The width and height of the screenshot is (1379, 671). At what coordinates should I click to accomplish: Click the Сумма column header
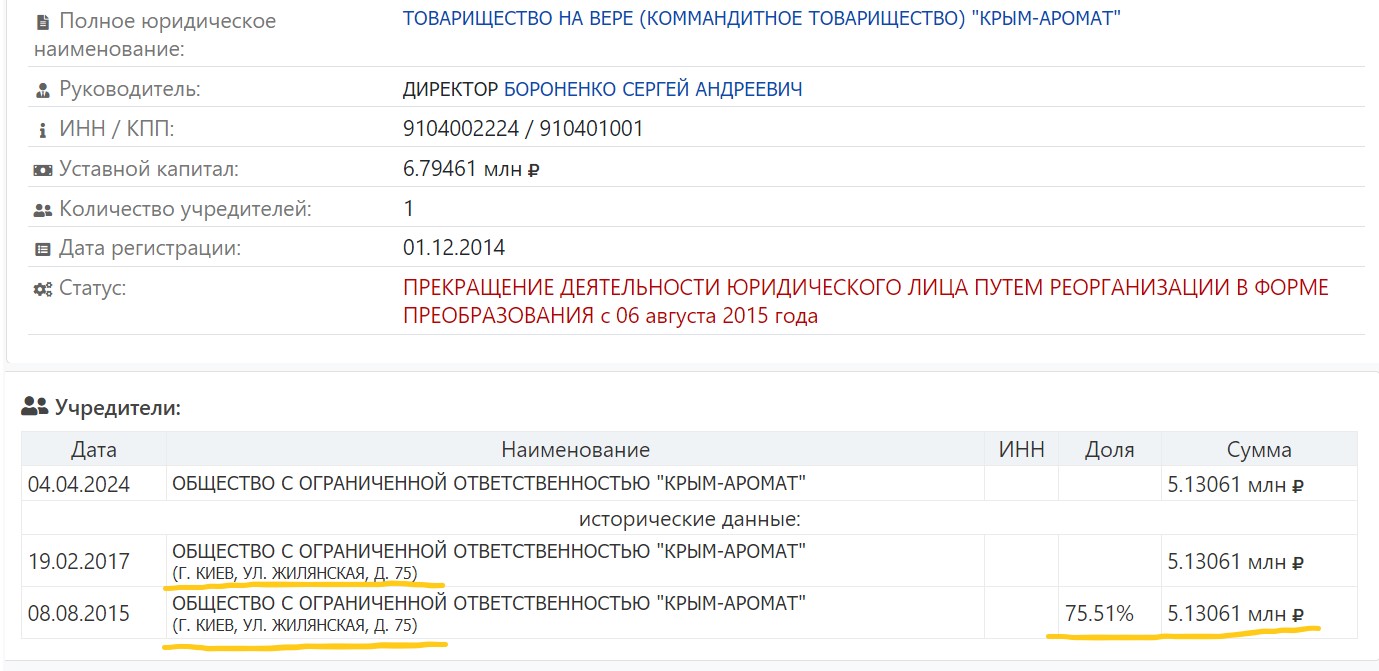1259,450
